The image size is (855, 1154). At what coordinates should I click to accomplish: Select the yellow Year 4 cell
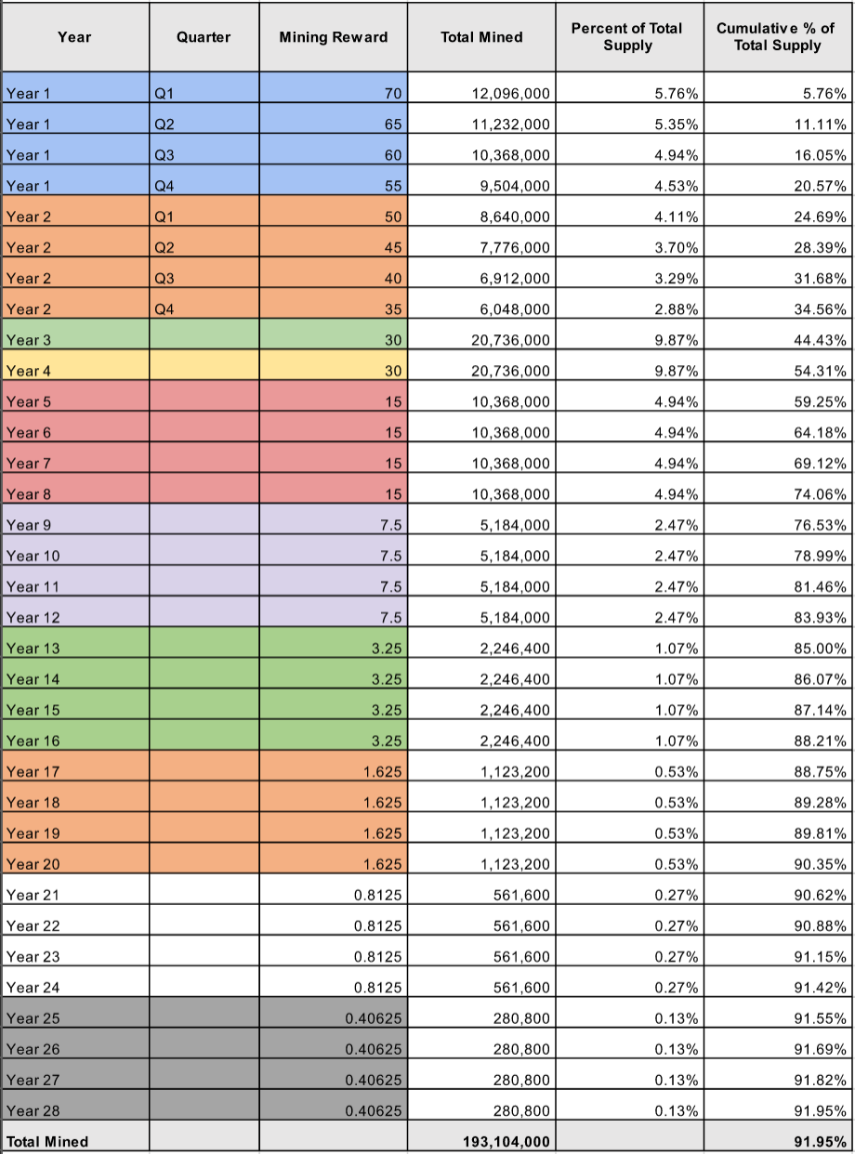pyautogui.click(x=76, y=366)
